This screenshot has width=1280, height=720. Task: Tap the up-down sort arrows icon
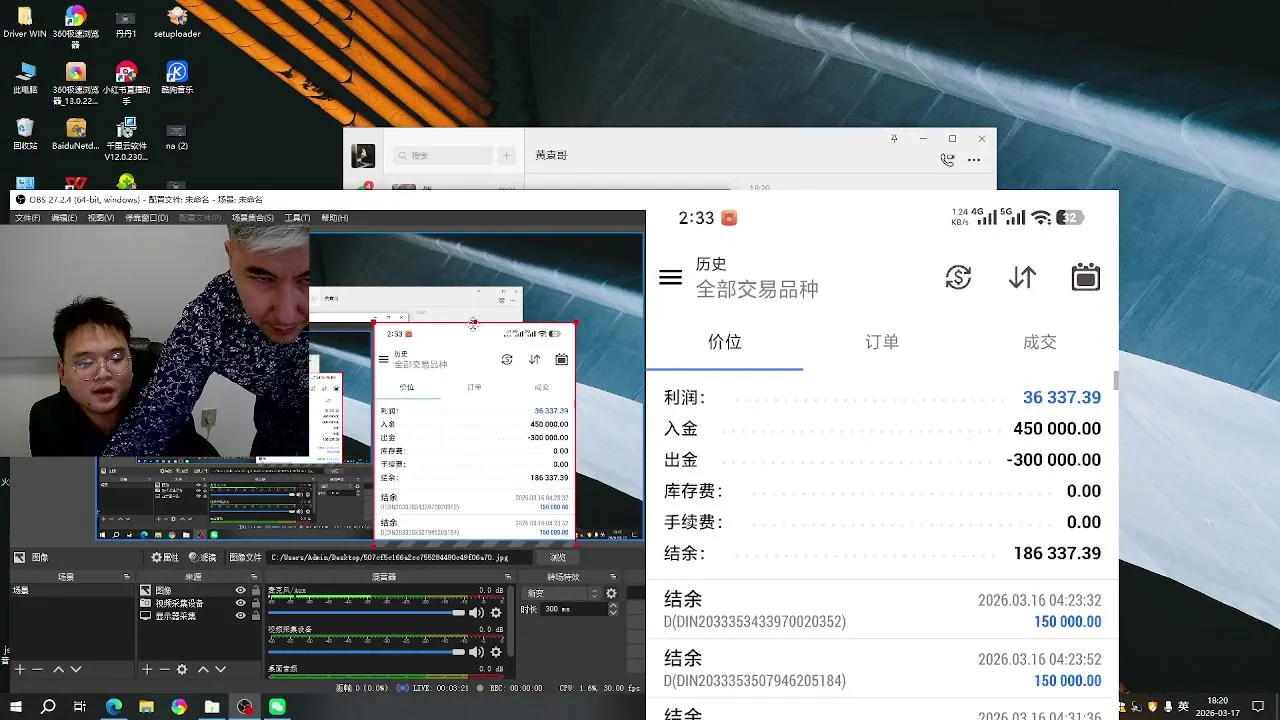1022,277
